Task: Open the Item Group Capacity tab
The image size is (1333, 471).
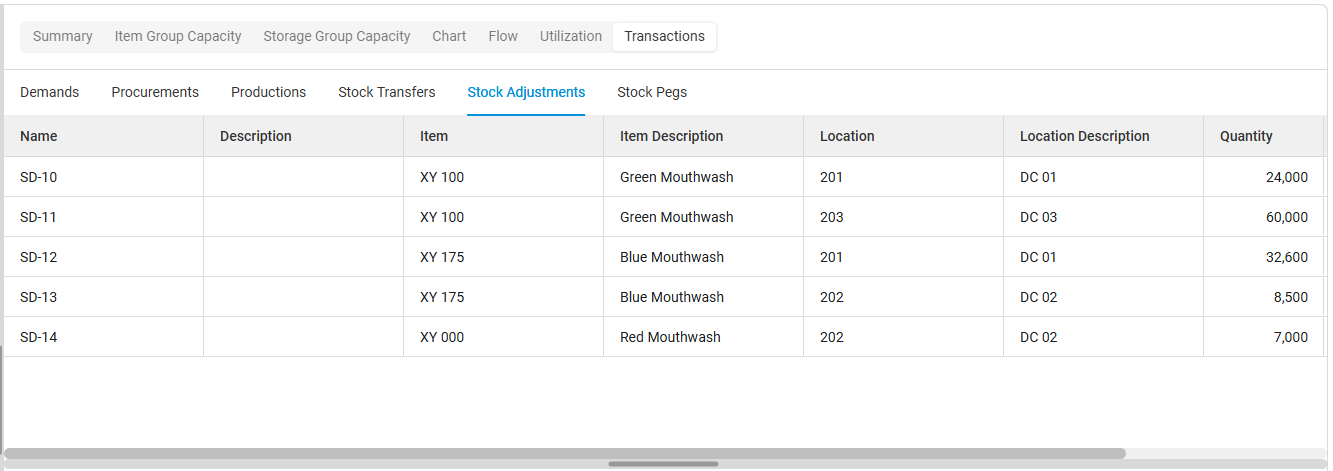Action: [x=178, y=36]
